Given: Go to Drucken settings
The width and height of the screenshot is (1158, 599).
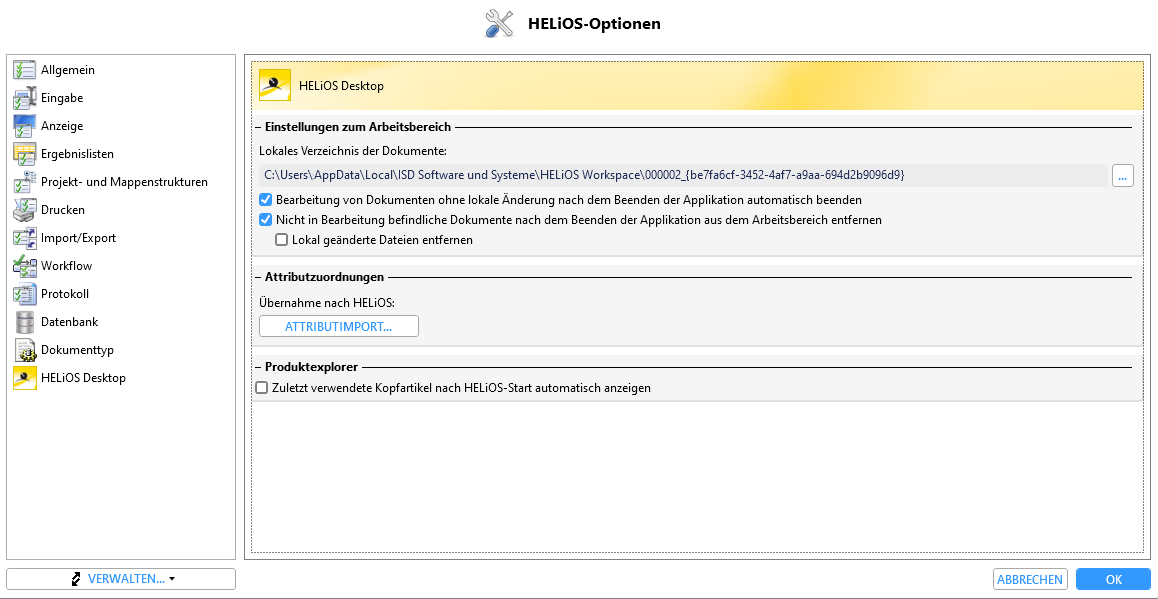Looking at the screenshot, I should pos(63,210).
